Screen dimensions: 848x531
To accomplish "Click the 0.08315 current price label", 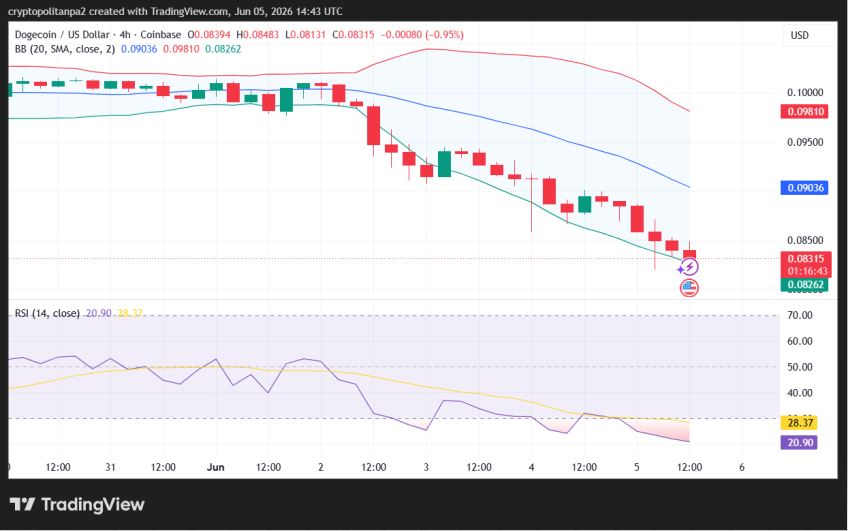I will [x=806, y=258].
